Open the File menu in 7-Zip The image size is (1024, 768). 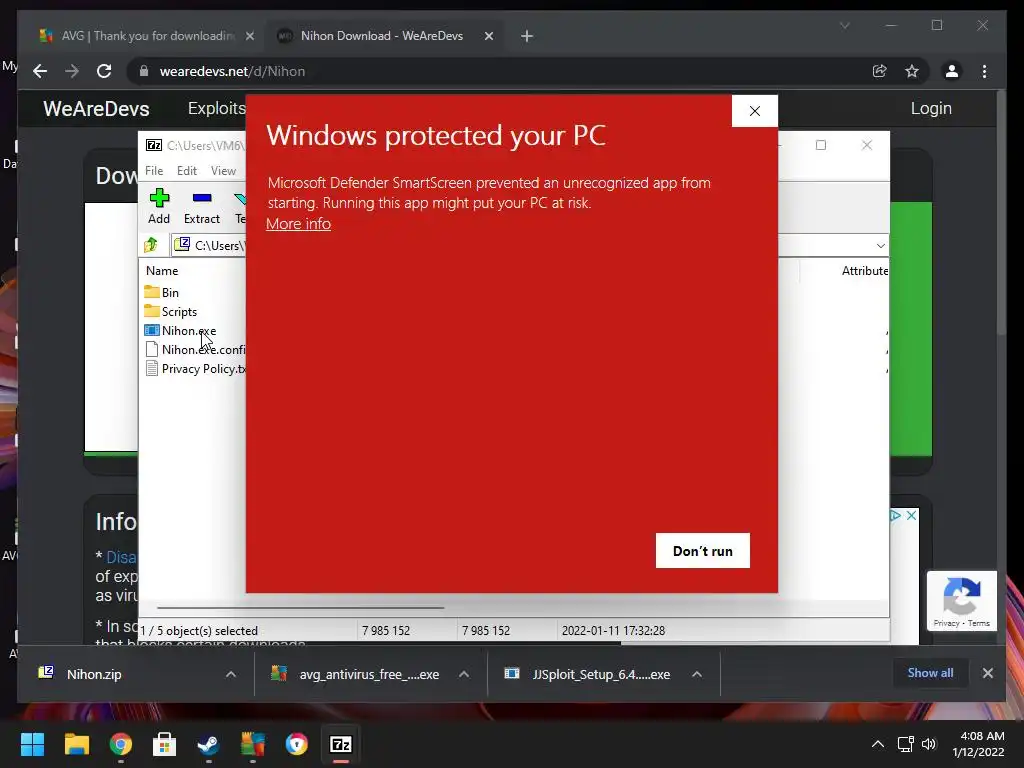point(154,170)
